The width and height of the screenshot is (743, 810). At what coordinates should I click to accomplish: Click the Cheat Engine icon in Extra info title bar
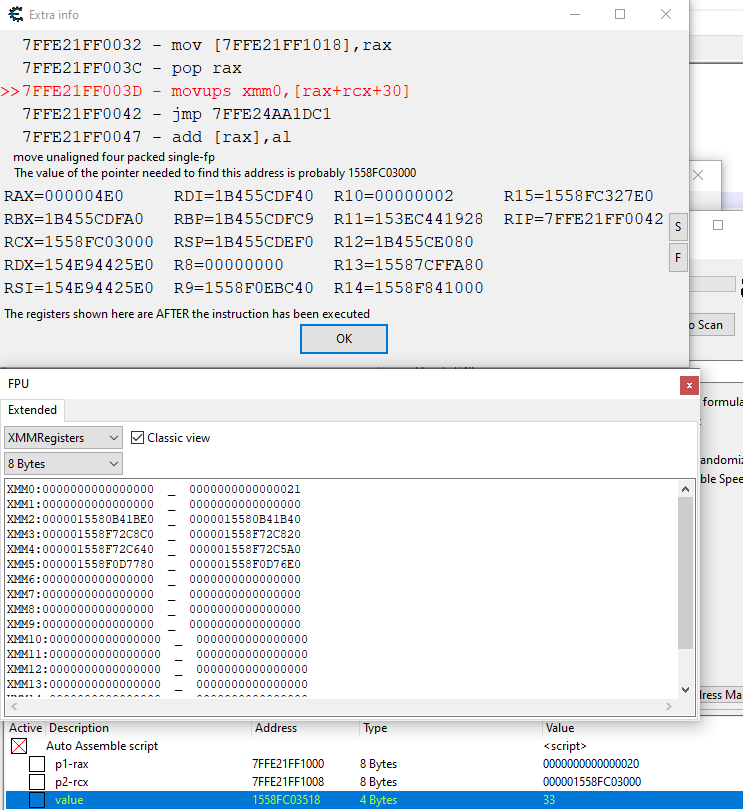tap(14, 15)
